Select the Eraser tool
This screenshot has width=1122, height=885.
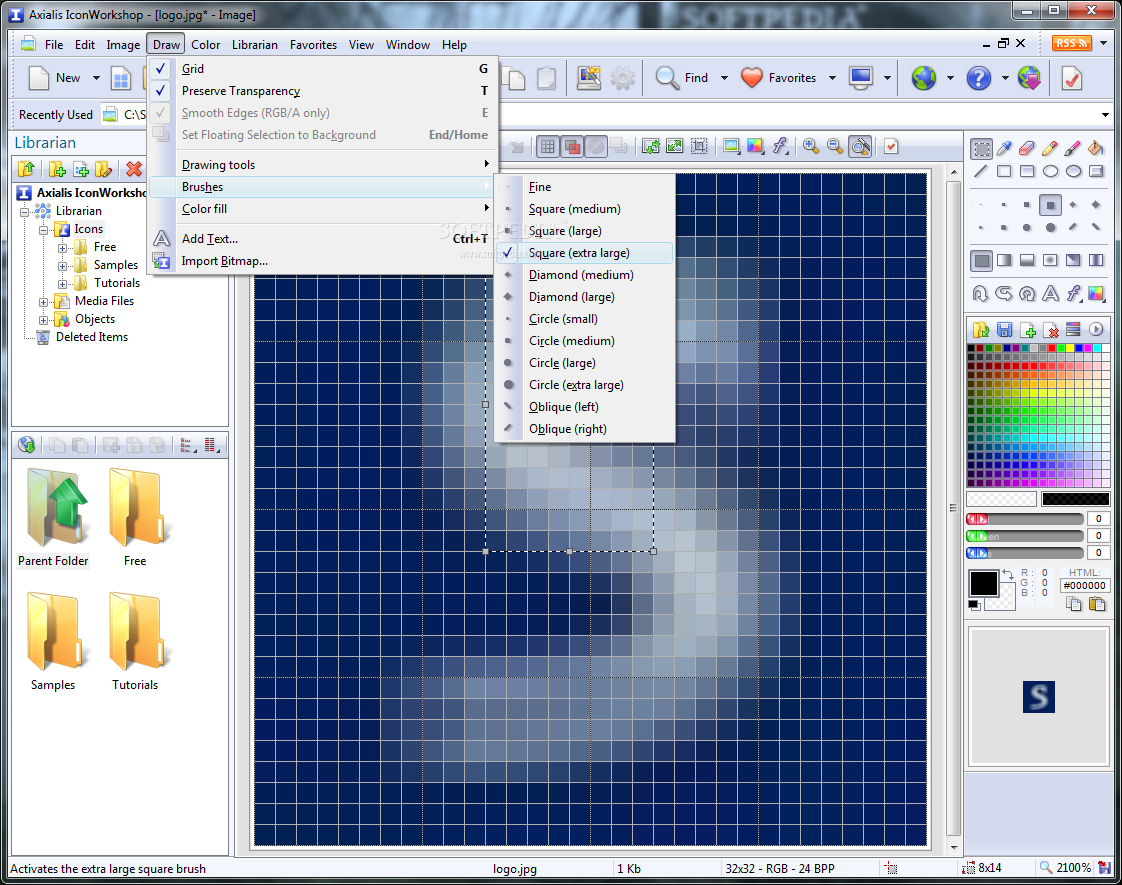(1027, 148)
